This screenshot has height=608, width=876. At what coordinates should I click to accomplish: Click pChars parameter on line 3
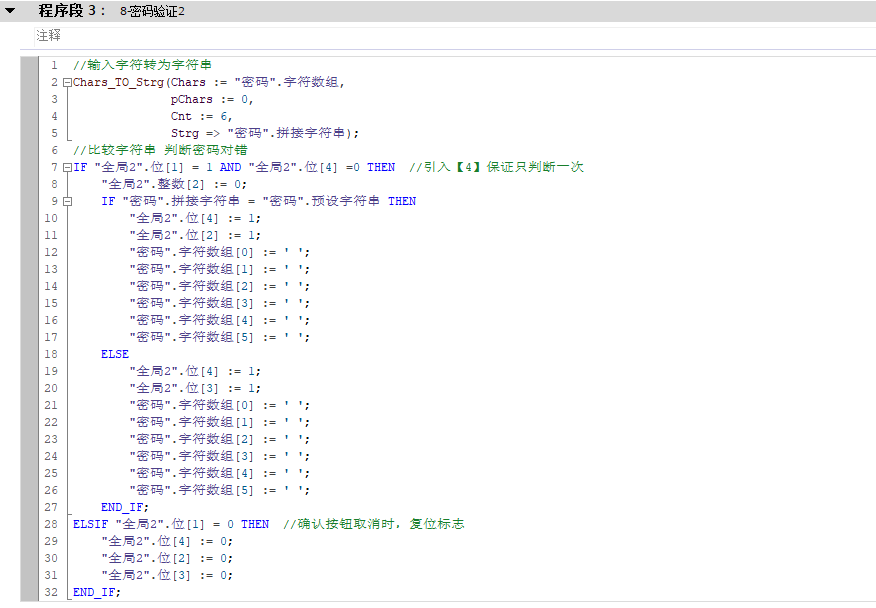[x=191, y=99]
